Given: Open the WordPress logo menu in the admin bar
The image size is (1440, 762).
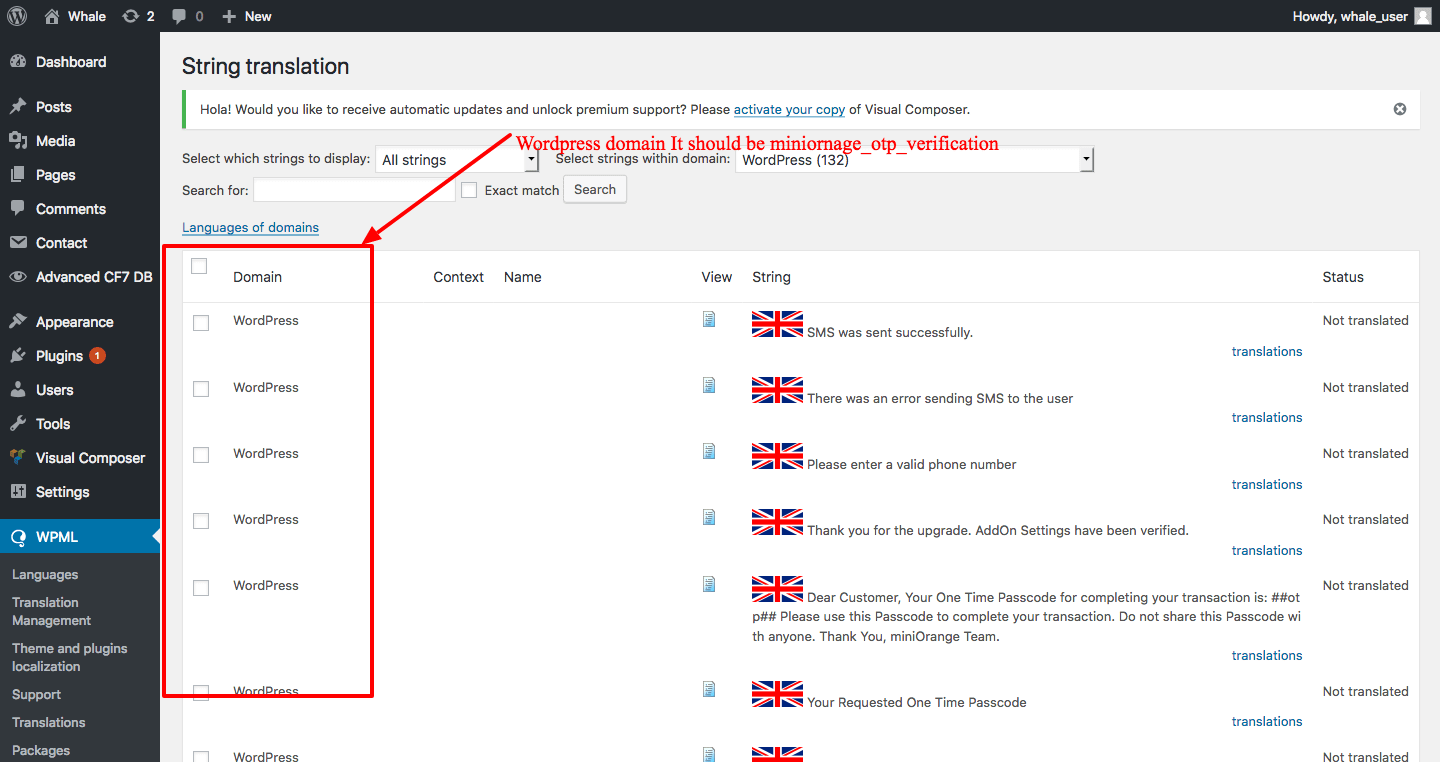Looking at the screenshot, I should pyautogui.click(x=16, y=16).
